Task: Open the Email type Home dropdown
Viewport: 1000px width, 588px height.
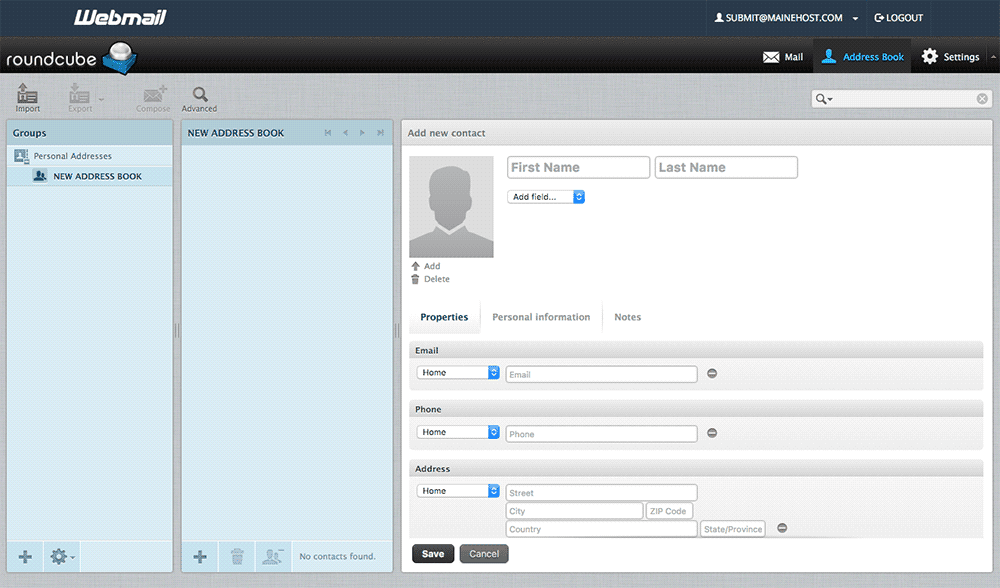Action: pyautogui.click(x=458, y=373)
